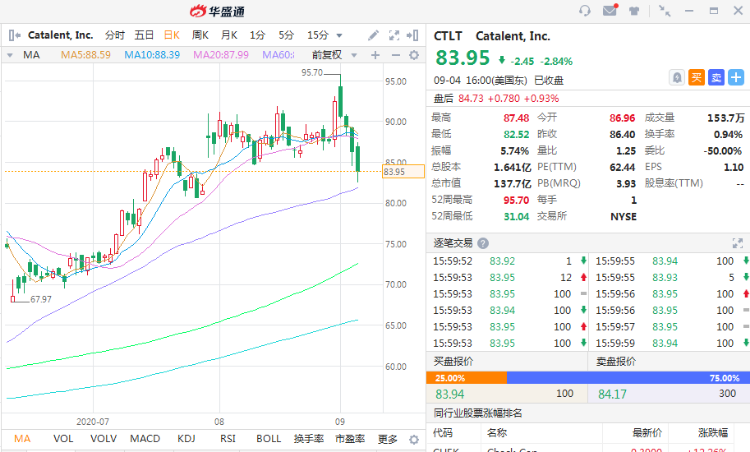Click the 最新价 column header
This screenshot has height=452, width=750.
point(647,433)
